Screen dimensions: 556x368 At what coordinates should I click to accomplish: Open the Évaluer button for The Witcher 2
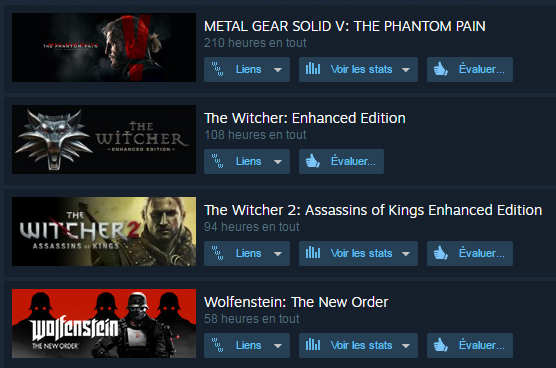[x=470, y=253]
